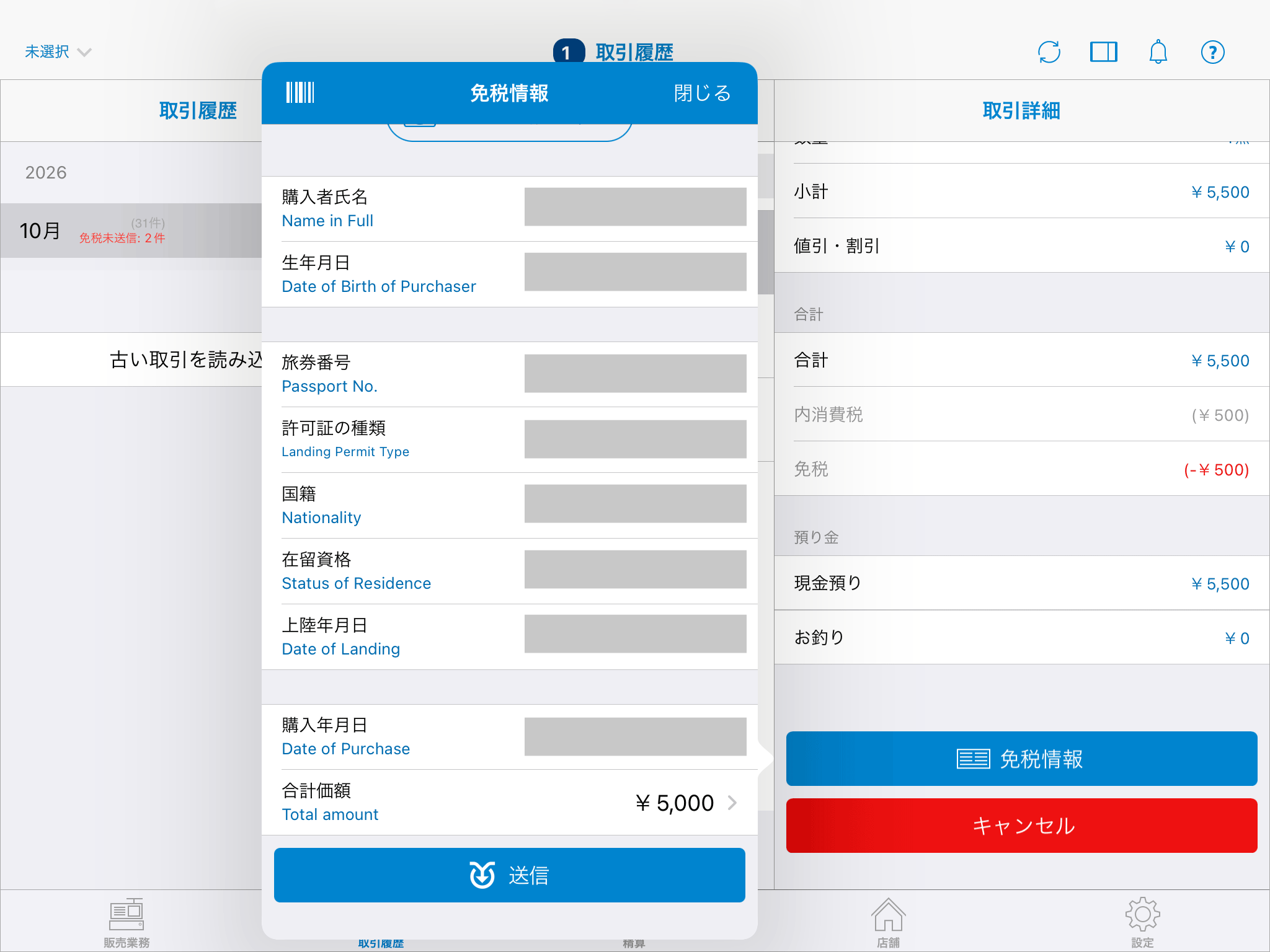Click the 免税 (-¥500) row
Viewport: 1270px width, 952px height.
[1022, 469]
